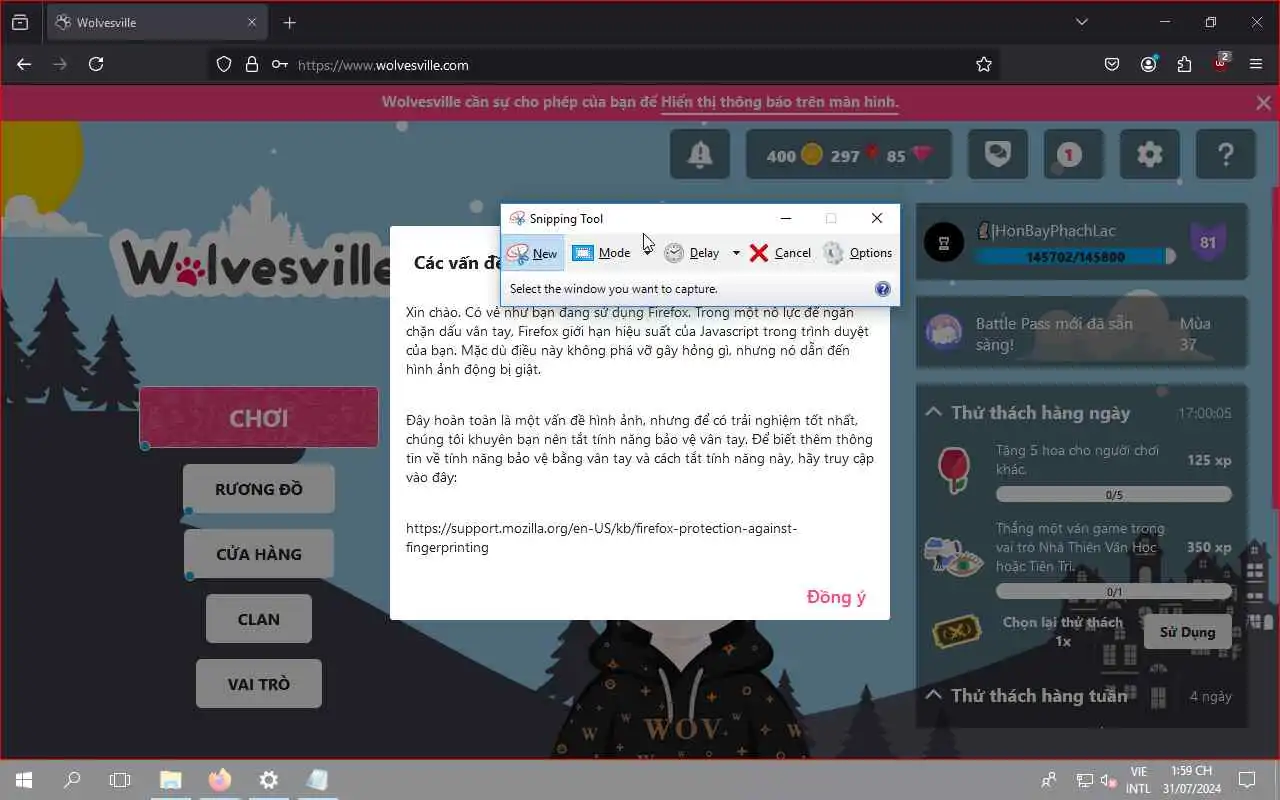Open VAI TRÒ roles page
Screen dimensions: 1280x800
coord(259,684)
